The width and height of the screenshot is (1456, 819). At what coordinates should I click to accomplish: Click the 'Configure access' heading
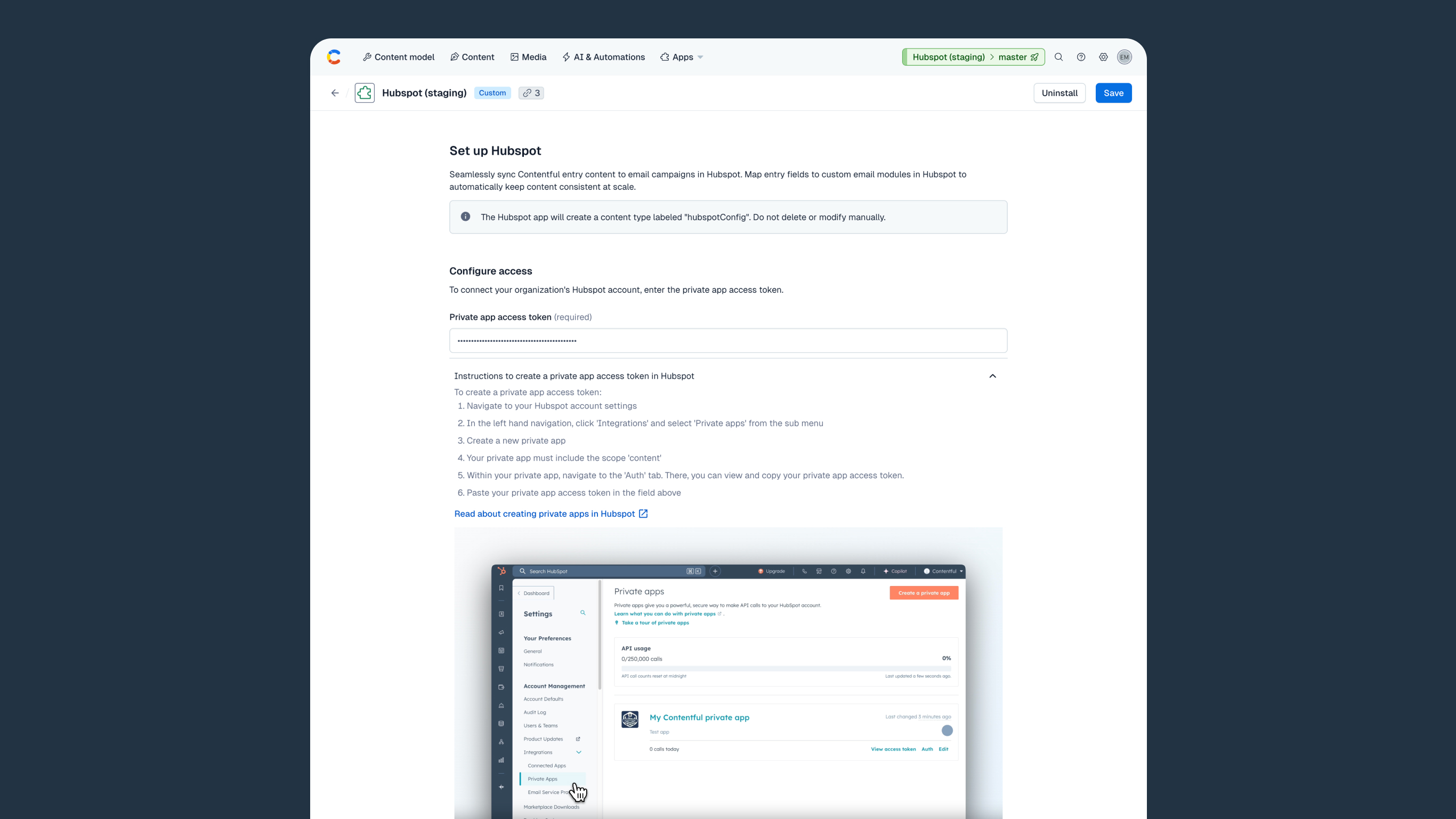491,271
